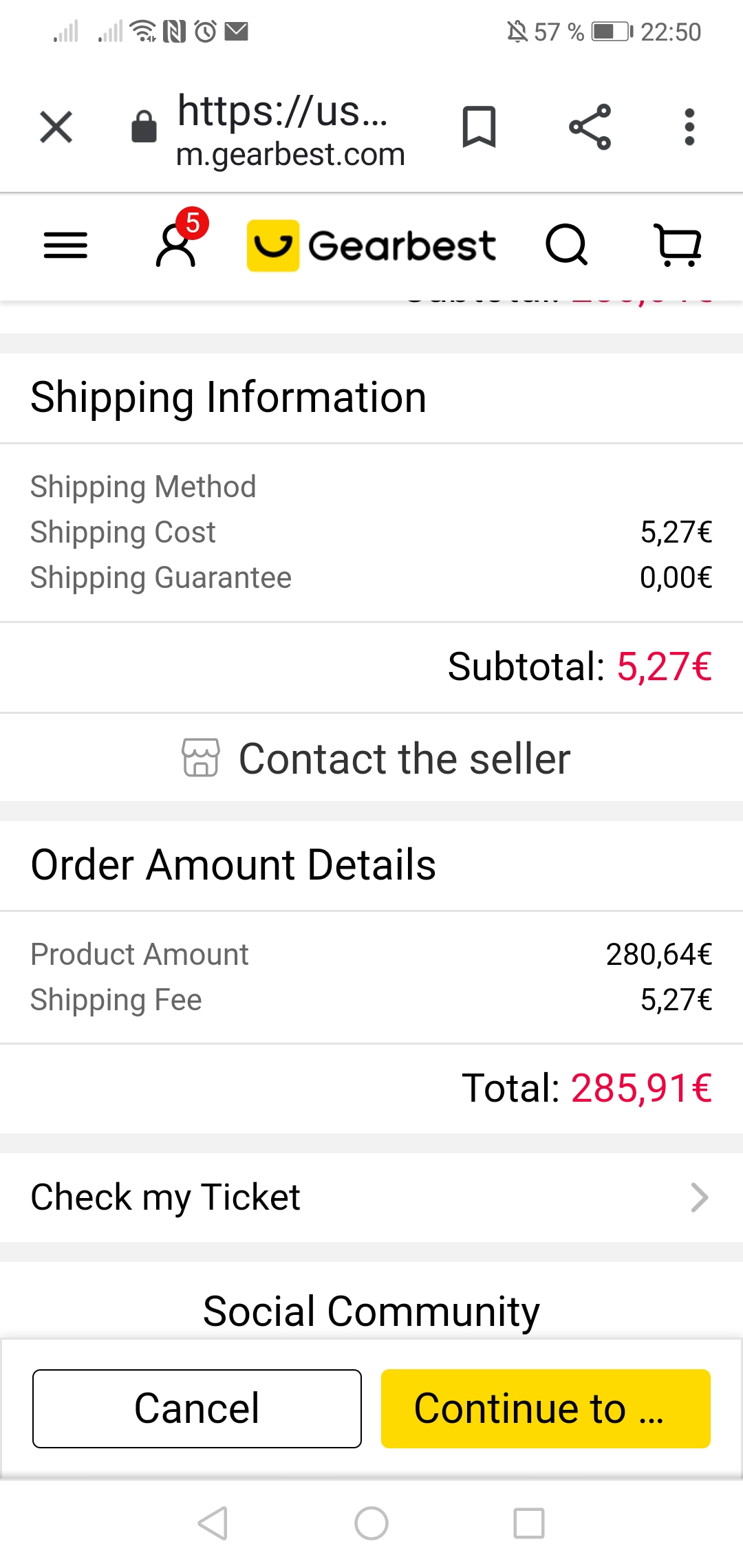The image size is (743, 1568).
Task: Tap Android home navigation button
Action: [371, 1523]
